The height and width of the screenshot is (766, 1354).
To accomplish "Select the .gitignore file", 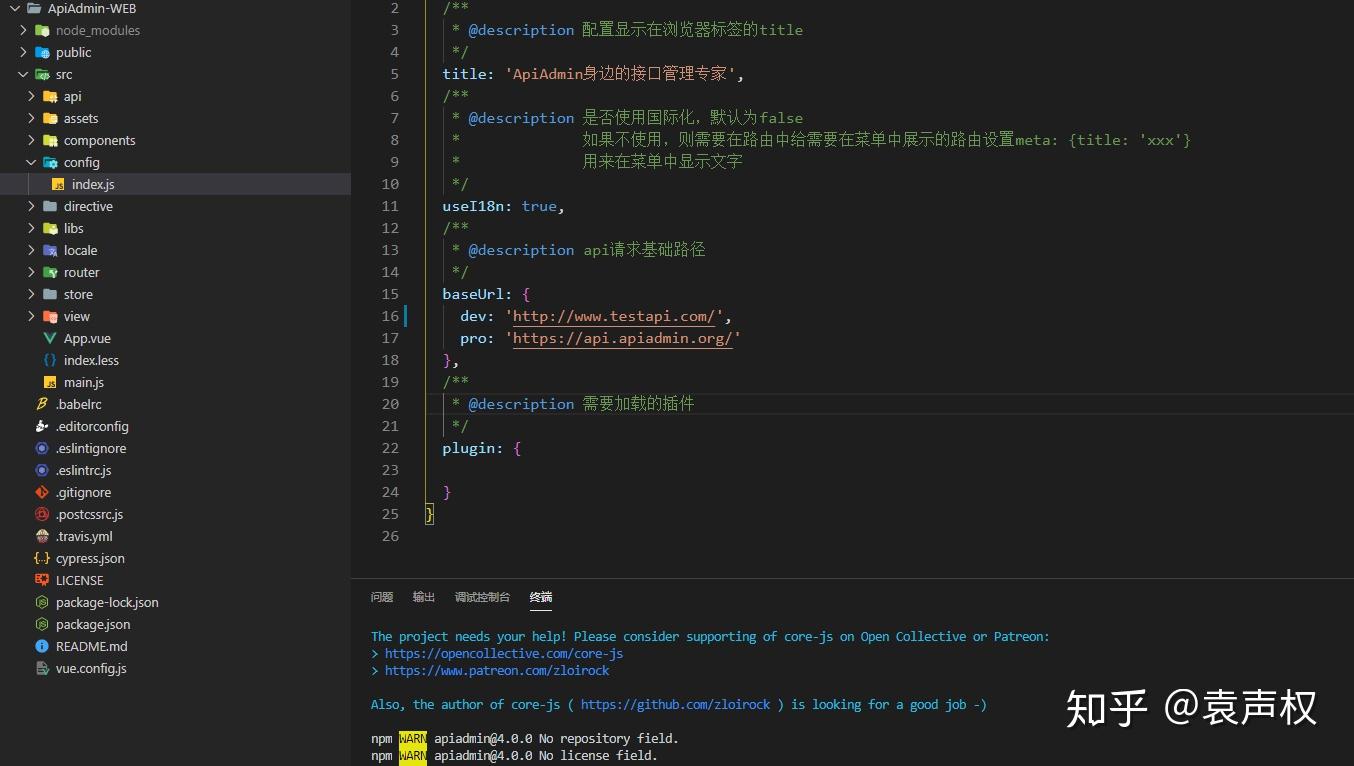I will 84,492.
